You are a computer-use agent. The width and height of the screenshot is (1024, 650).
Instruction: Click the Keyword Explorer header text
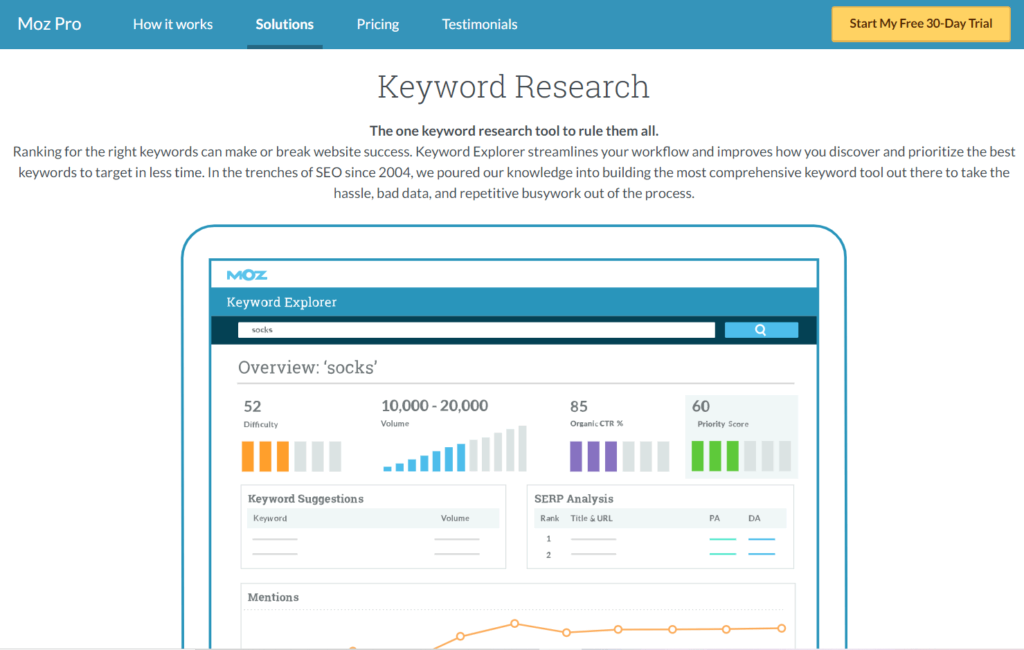pos(281,302)
